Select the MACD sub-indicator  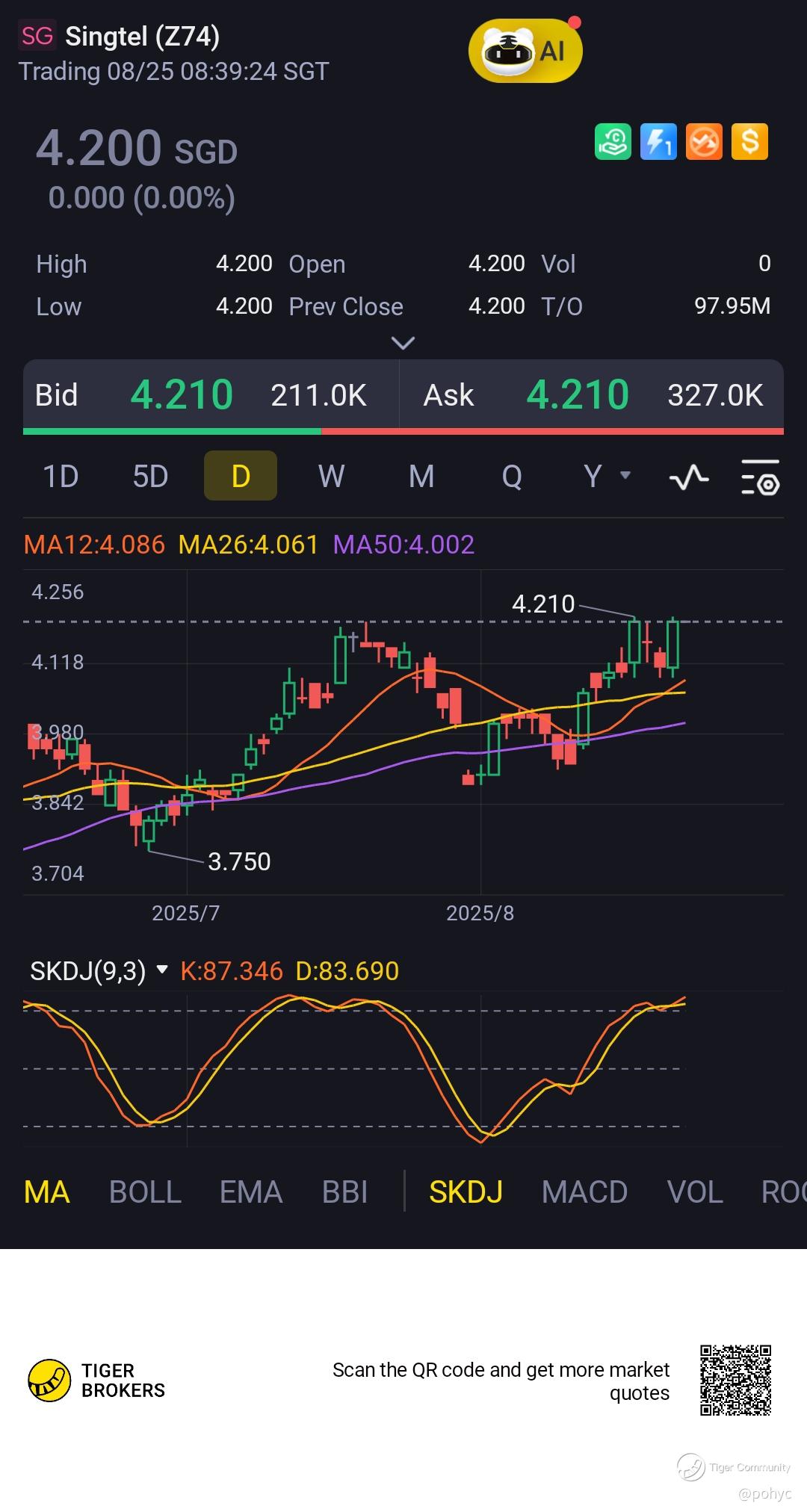[x=584, y=1192]
